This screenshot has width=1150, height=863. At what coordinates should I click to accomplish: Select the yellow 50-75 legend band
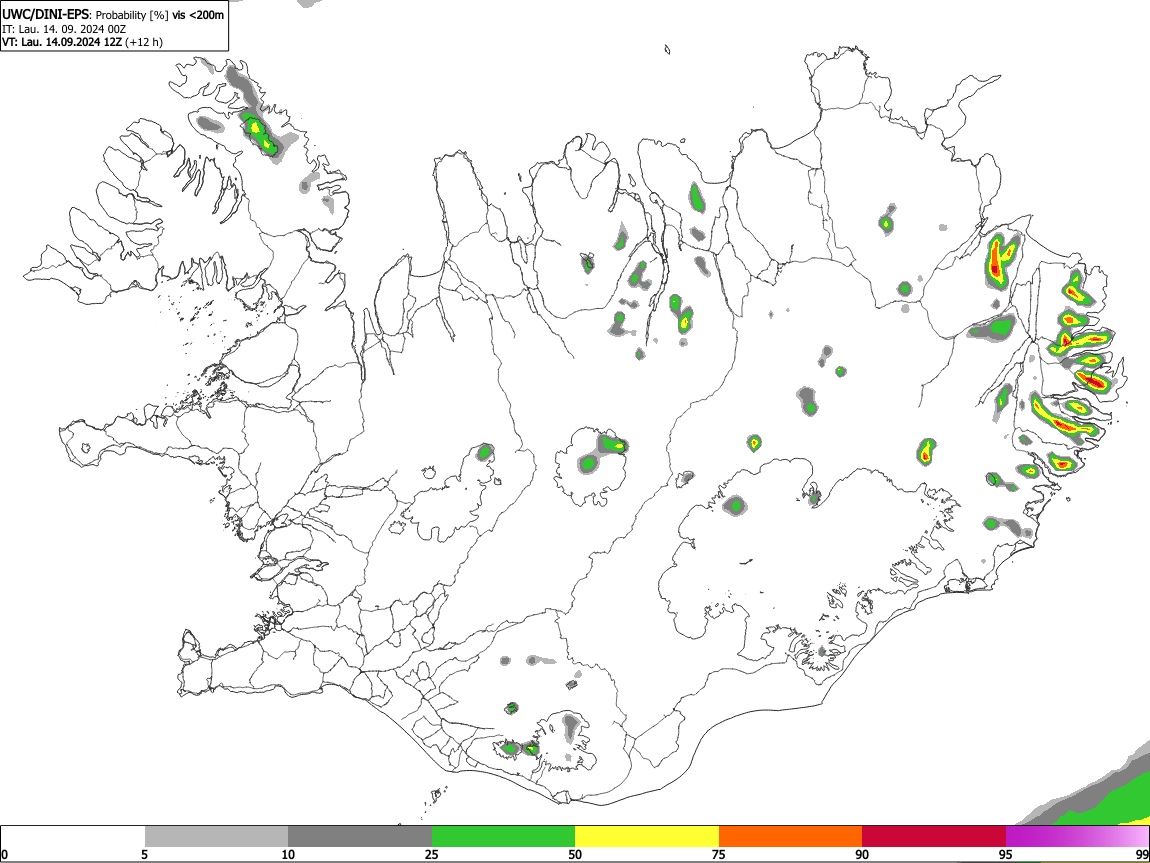tap(647, 837)
